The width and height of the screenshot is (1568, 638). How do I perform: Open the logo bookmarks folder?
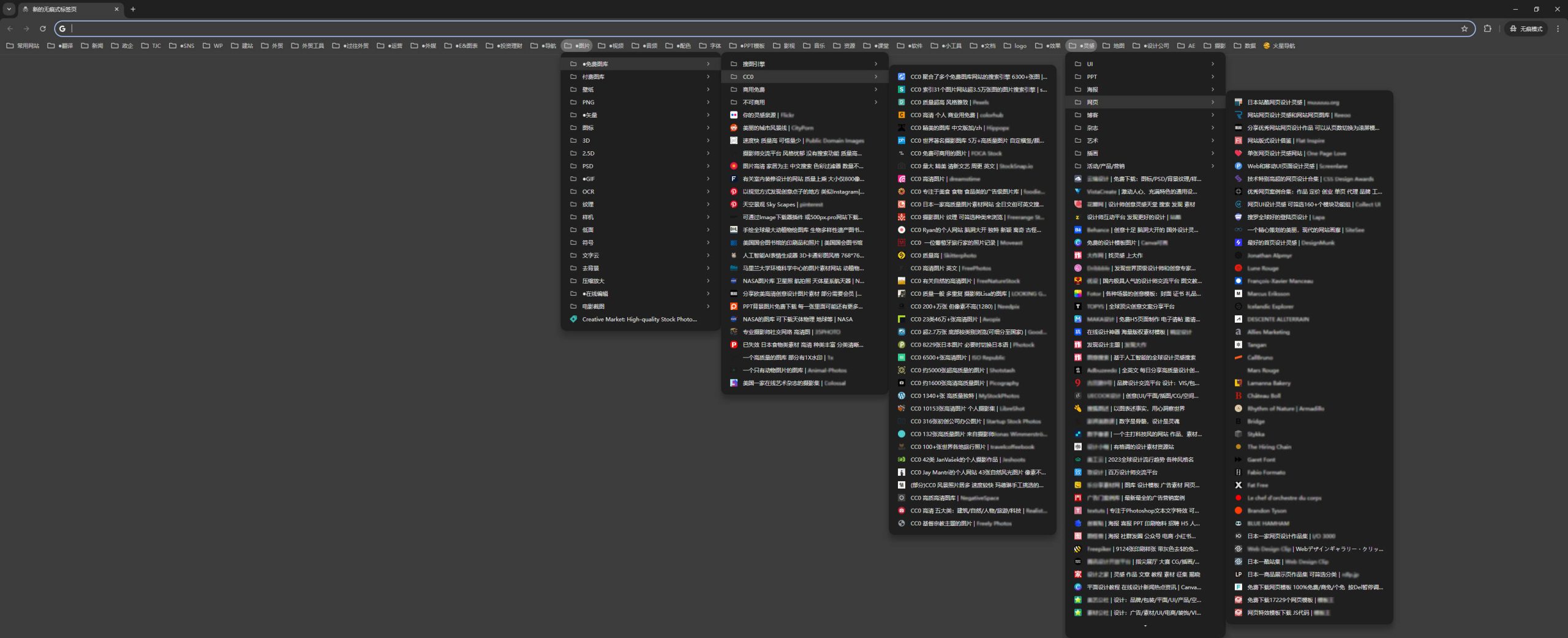[x=1015, y=45]
